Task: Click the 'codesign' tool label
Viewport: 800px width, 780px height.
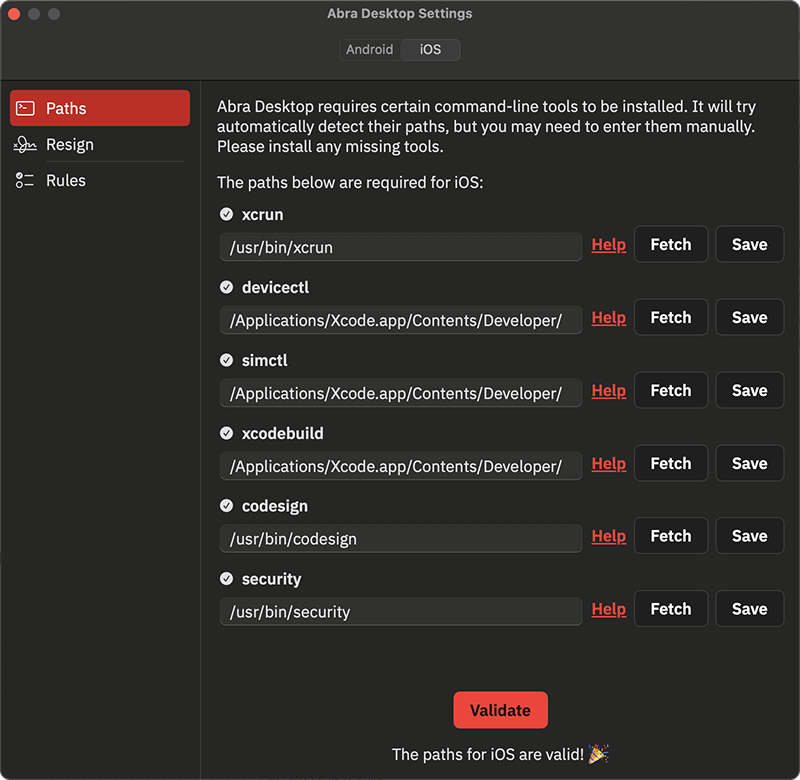Action: [274, 506]
